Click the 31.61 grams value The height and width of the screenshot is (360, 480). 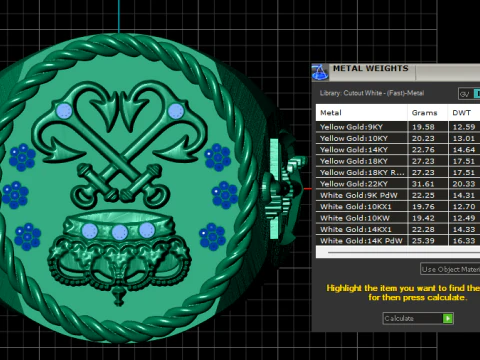(x=423, y=184)
